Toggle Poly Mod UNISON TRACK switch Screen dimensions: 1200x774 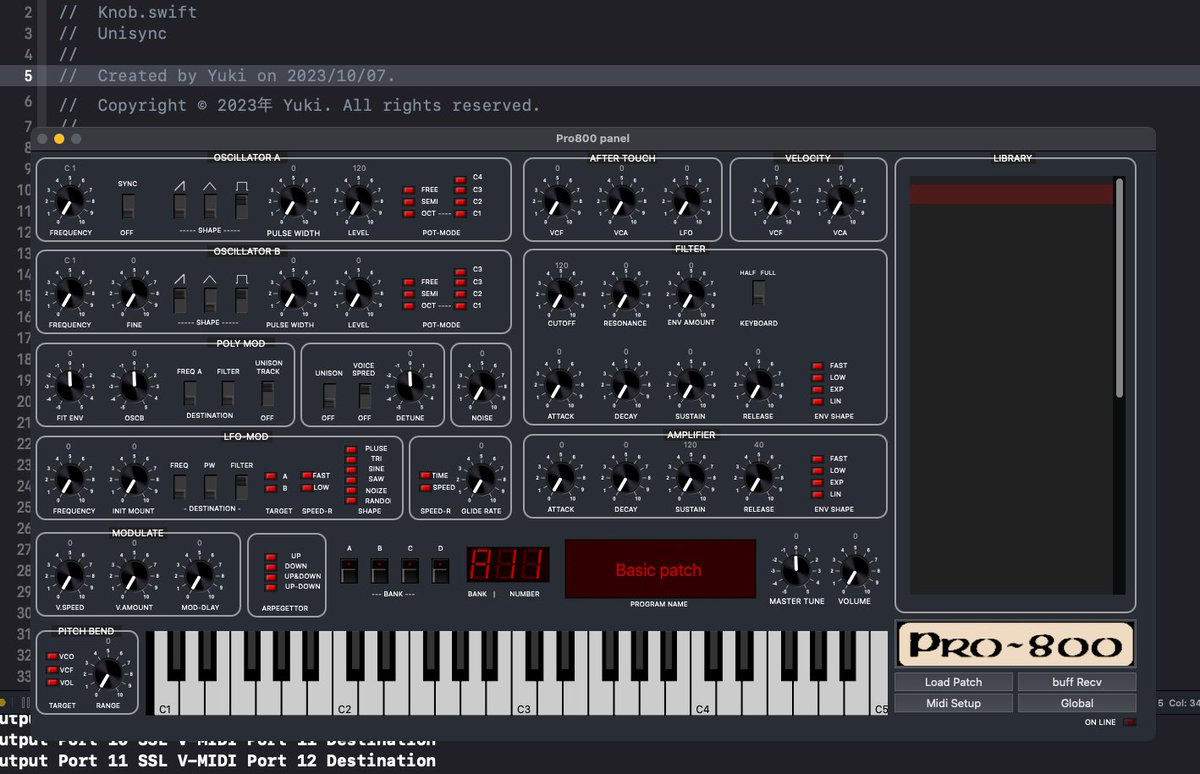267,393
